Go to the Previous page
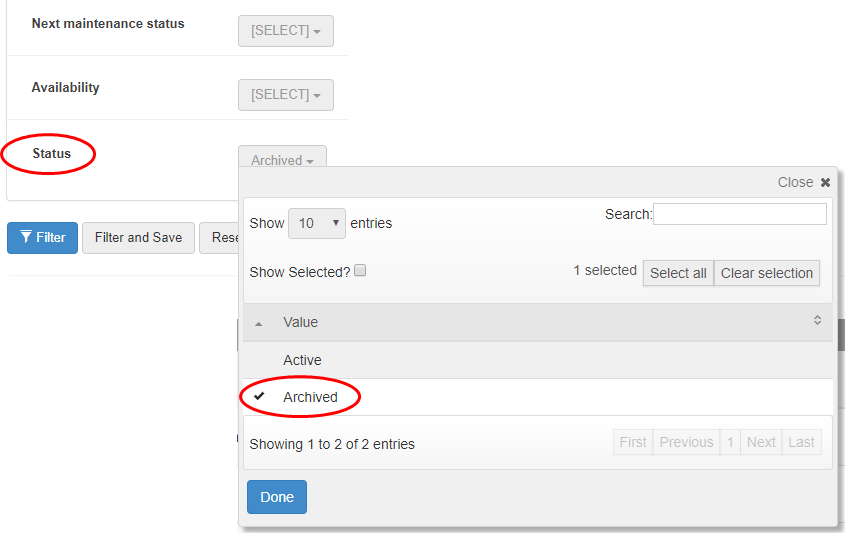The height and width of the screenshot is (538, 855). click(x=686, y=442)
